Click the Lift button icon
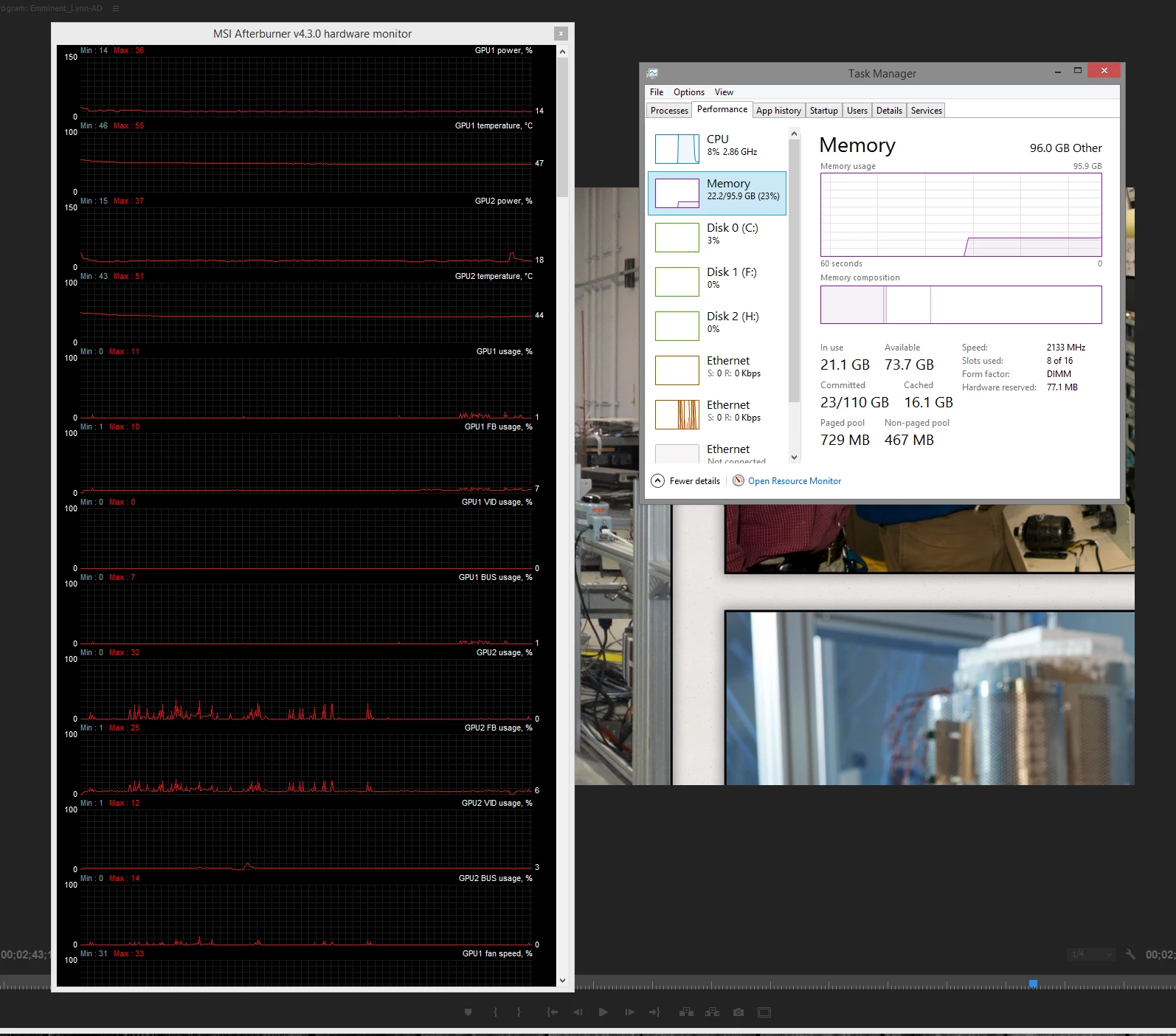The height and width of the screenshot is (1036, 1176). 686,1012
